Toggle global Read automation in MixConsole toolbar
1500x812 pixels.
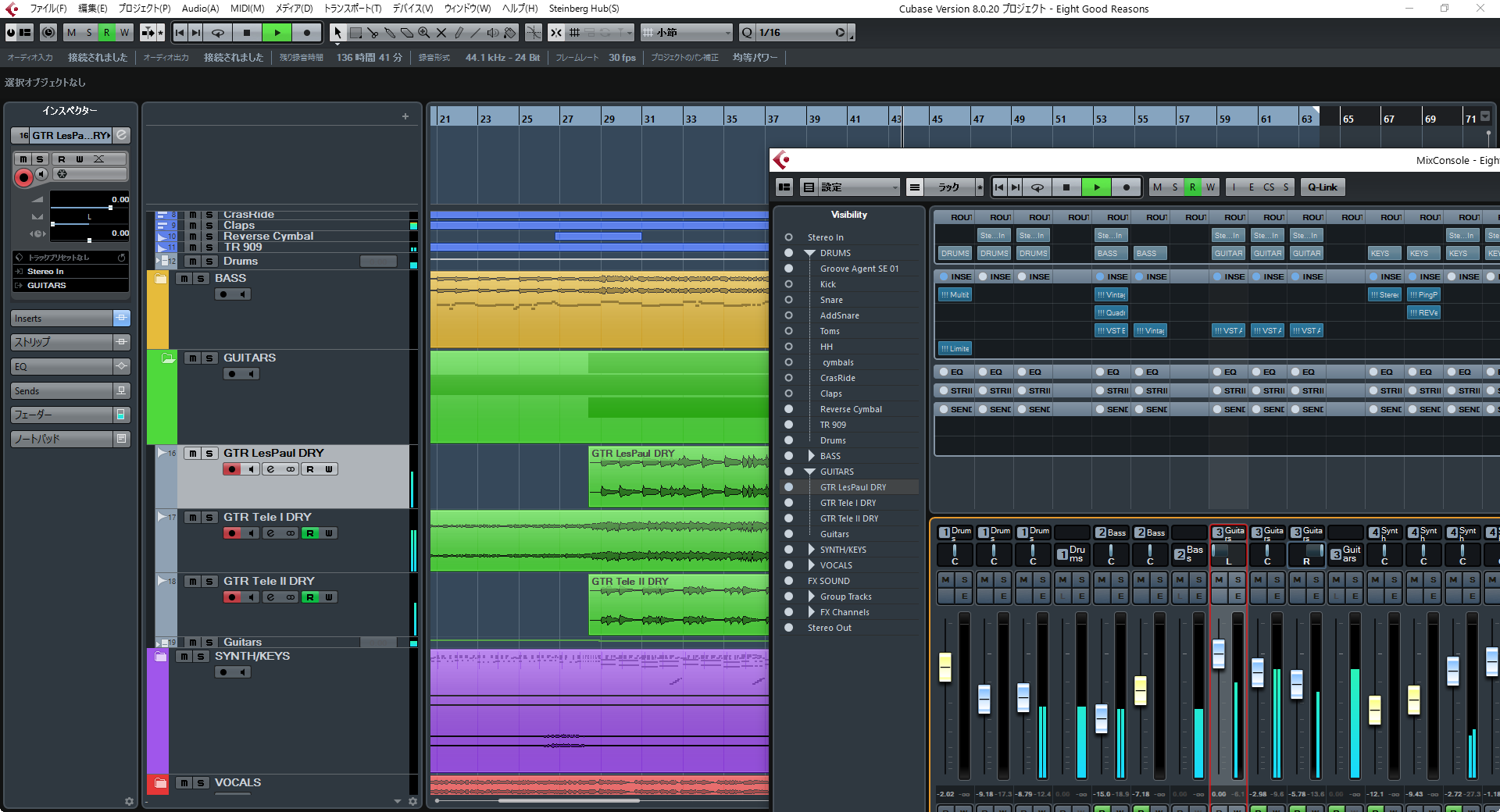pos(1192,187)
